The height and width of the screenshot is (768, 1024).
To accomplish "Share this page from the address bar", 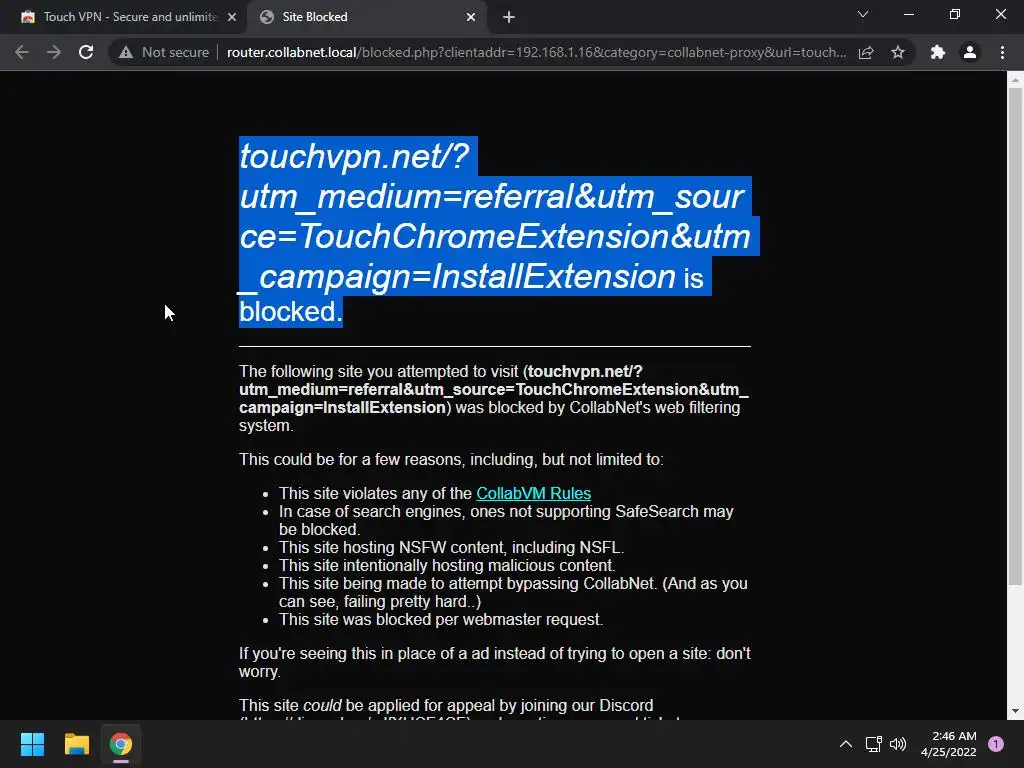I will click(866, 52).
